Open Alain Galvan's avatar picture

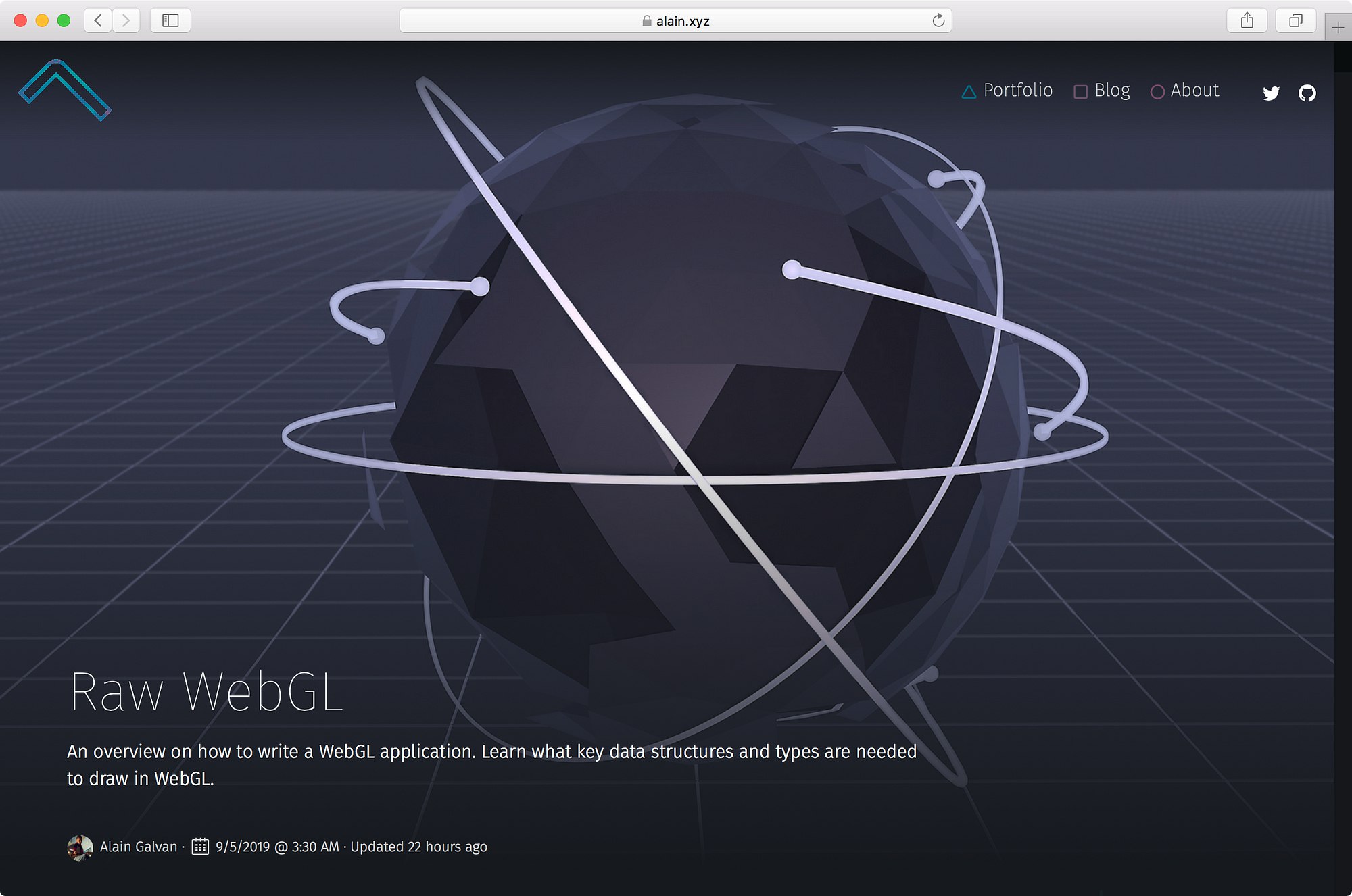[x=80, y=847]
